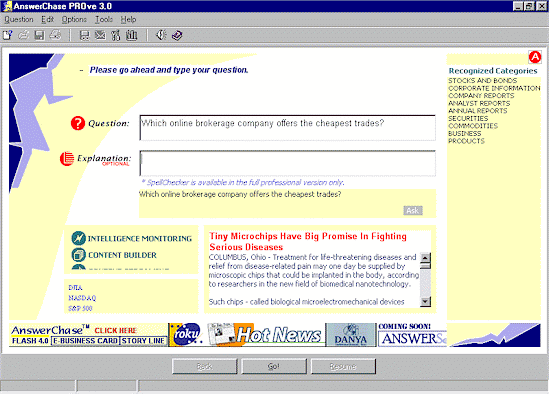The image size is (550, 394).
Task: Click the Save floppy disk toolbar icon
Action: click(39, 35)
